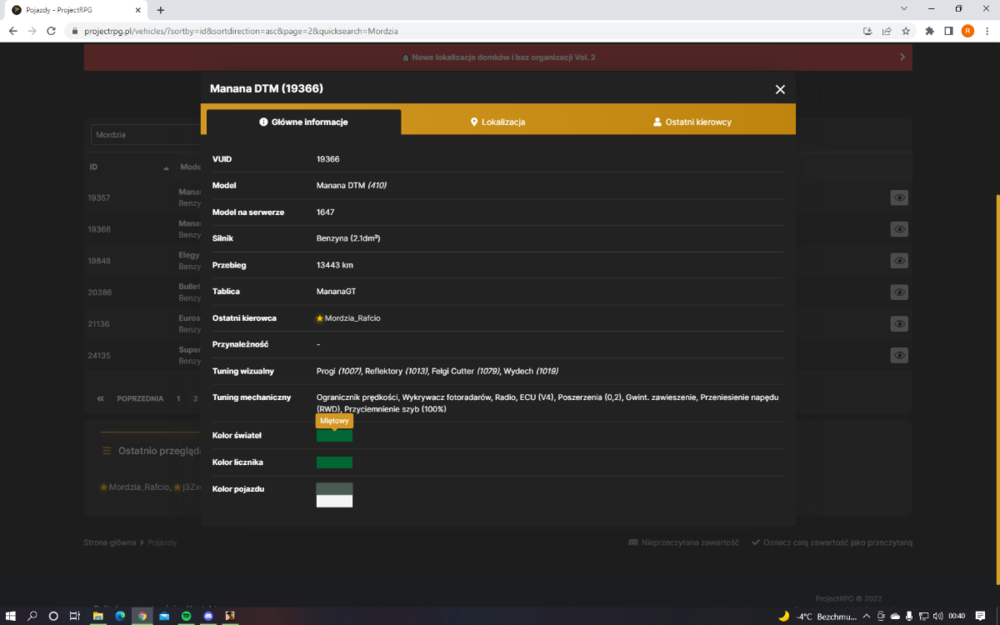Expand the announcement banner chevron
This screenshot has height=625, width=1000.
pos(902,57)
